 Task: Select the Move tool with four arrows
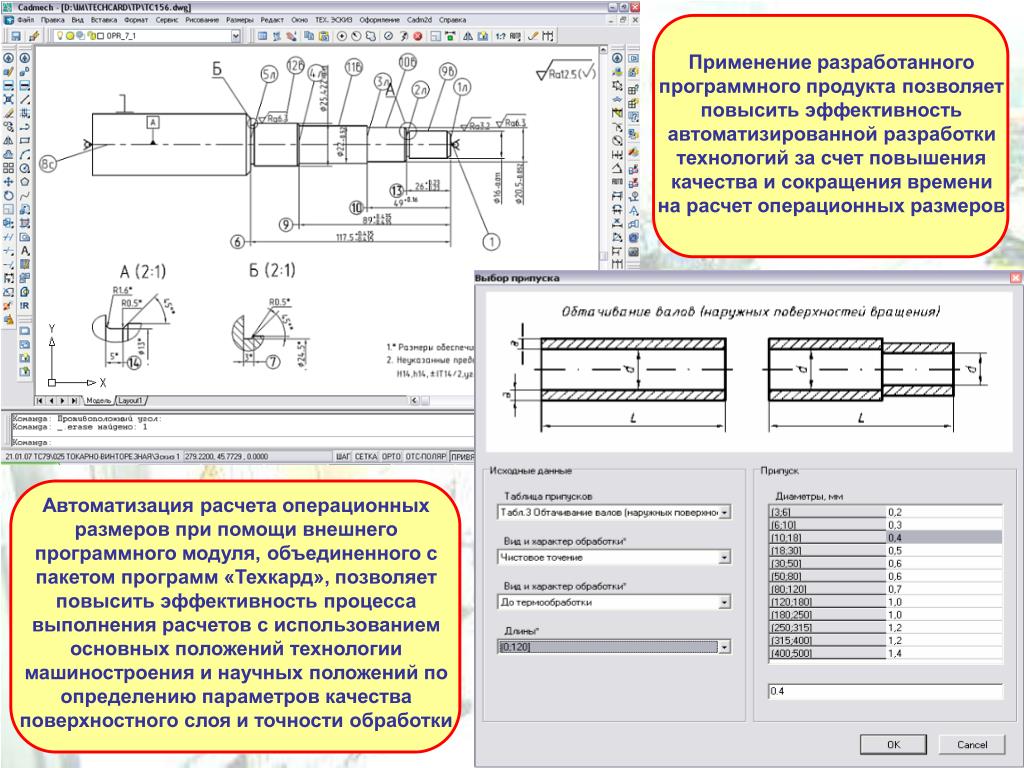[x=8, y=182]
